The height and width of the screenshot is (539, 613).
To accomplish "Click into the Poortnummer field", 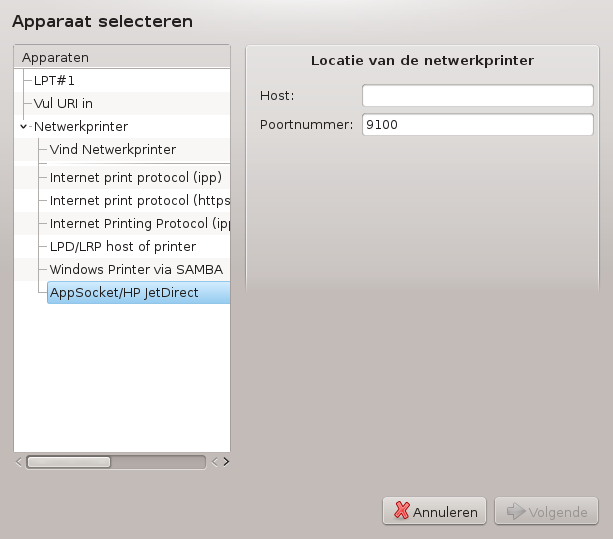I will click(x=478, y=124).
